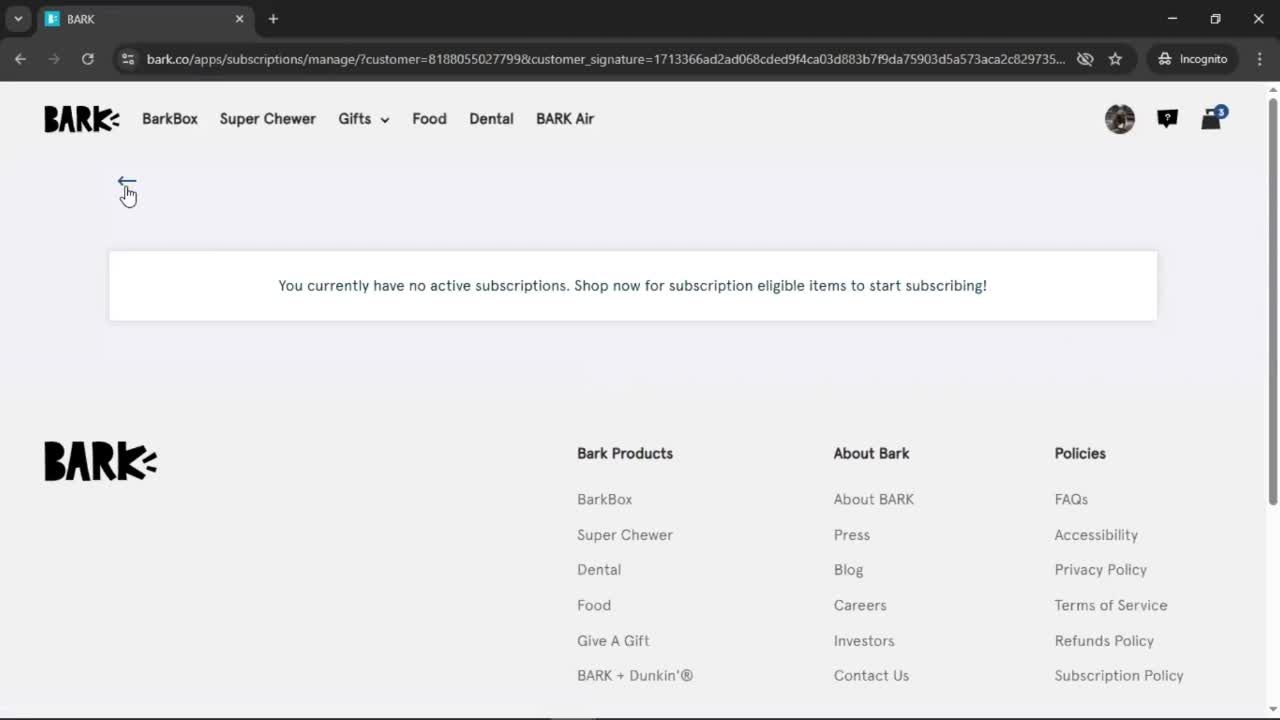Open the user profile avatar
1280x720 pixels.
(x=1120, y=119)
